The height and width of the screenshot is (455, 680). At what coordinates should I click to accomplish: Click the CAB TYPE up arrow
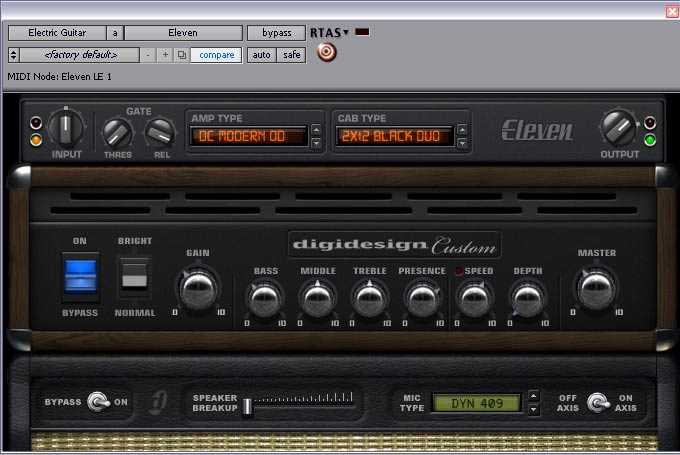[x=462, y=130]
